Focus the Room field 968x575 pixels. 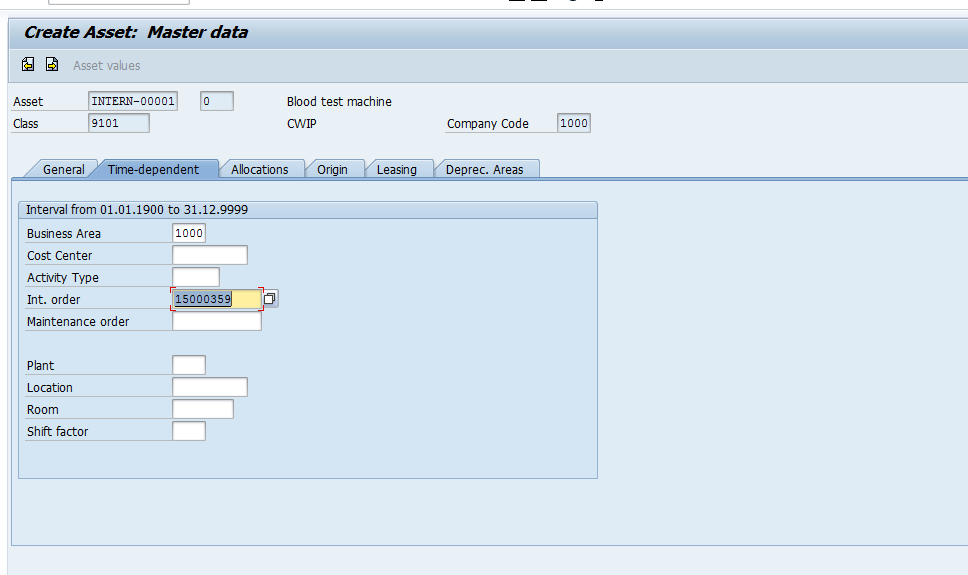203,409
